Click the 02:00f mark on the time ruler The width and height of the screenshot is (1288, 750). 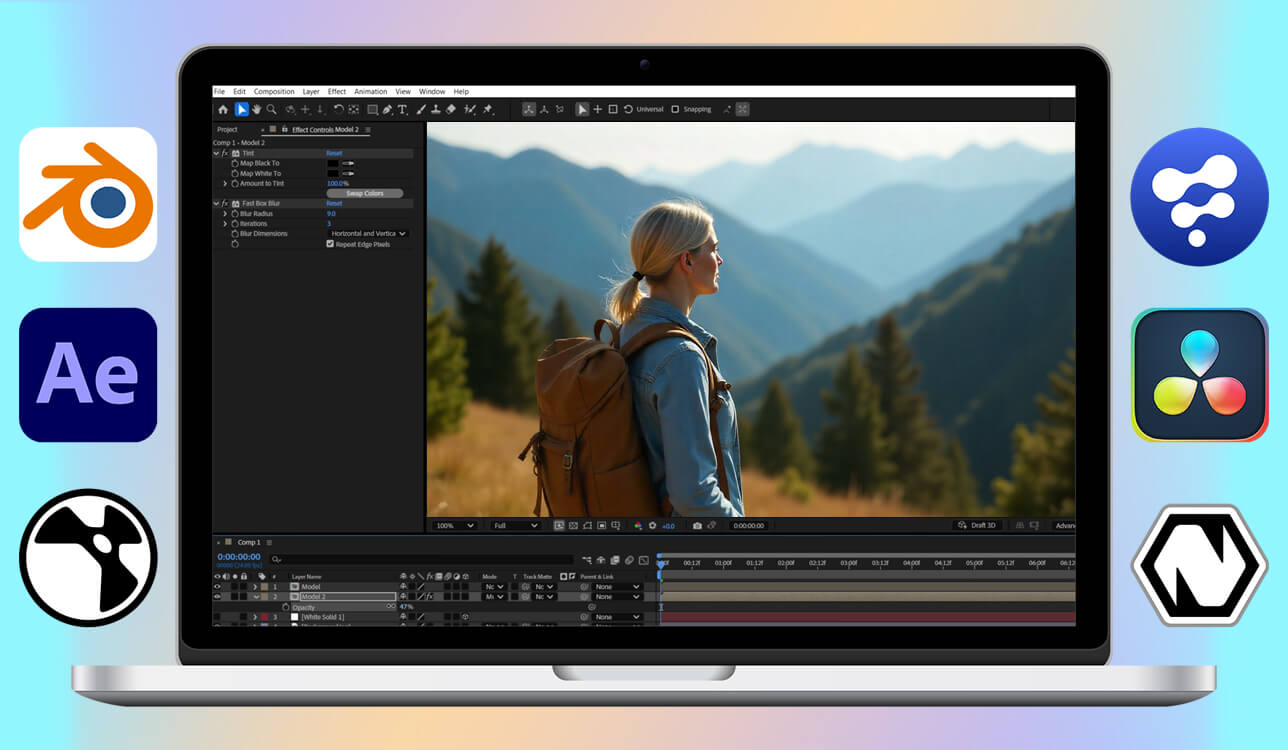(786, 563)
